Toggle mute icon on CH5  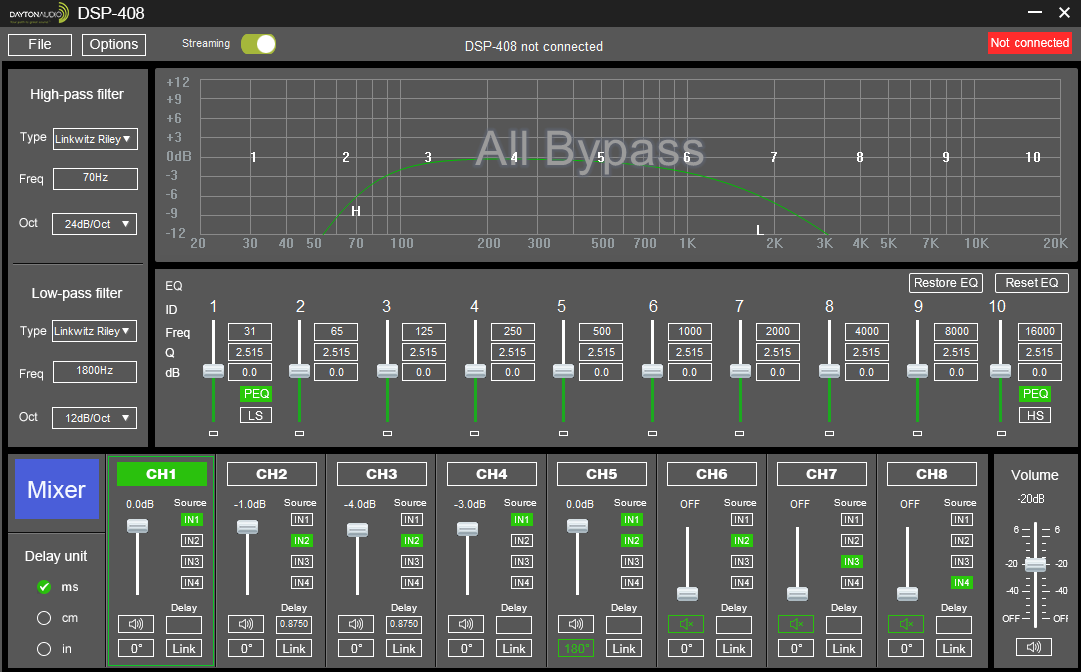pyautogui.click(x=576, y=624)
